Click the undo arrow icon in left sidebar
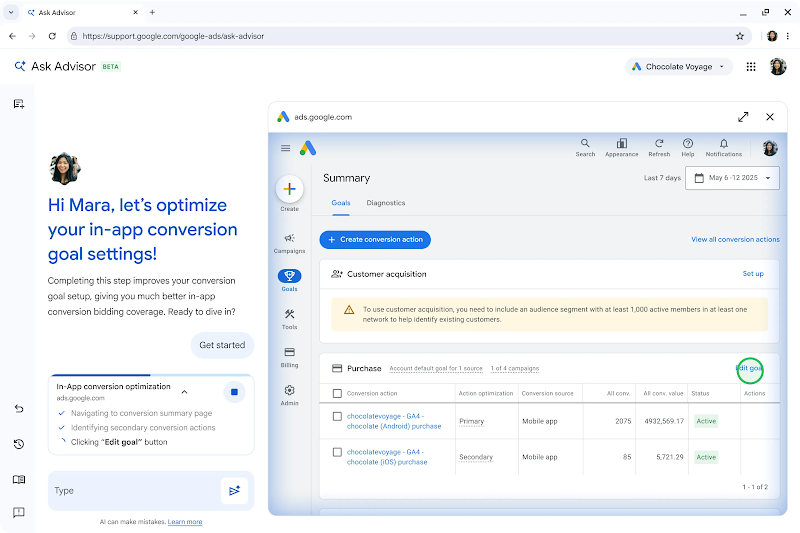This screenshot has width=800, height=533. 19,409
